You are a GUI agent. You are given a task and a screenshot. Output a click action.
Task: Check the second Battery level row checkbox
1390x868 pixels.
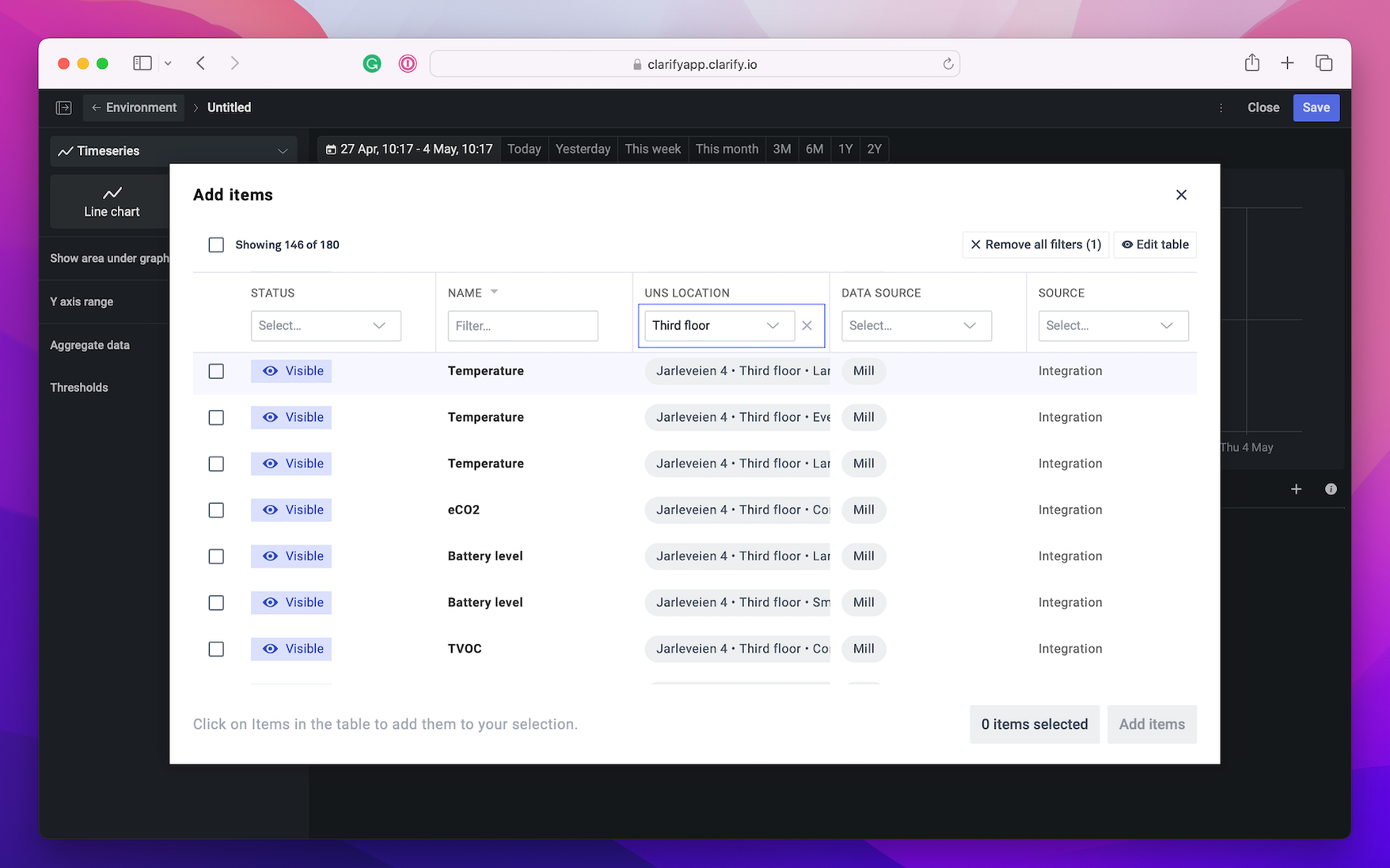[216, 602]
